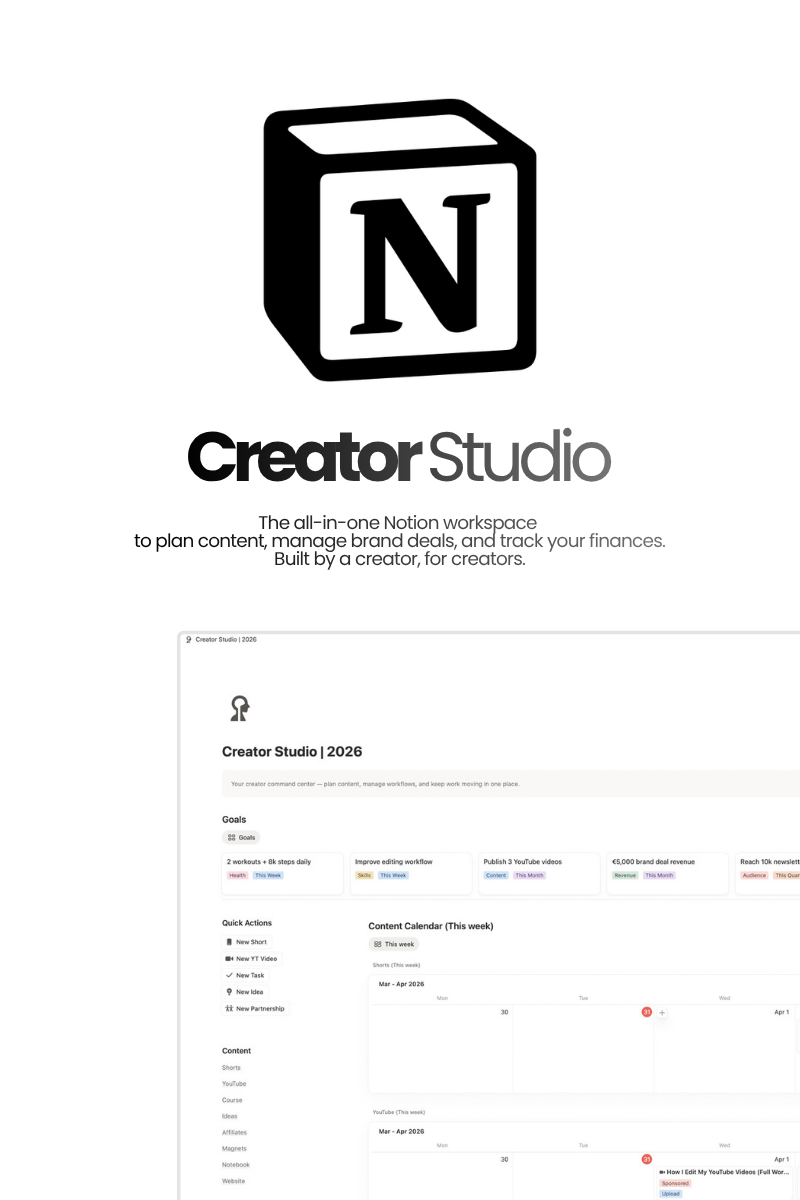Click the Health tag on workouts goal
The width and height of the screenshot is (800, 1200).
coord(237,875)
